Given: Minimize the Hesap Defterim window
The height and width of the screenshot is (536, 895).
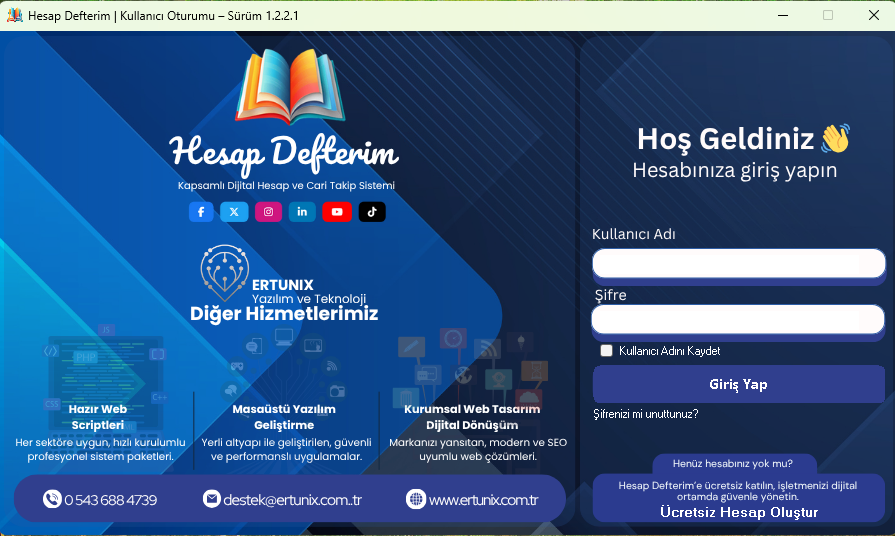Looking at the screenshot, I should point(783,15).
